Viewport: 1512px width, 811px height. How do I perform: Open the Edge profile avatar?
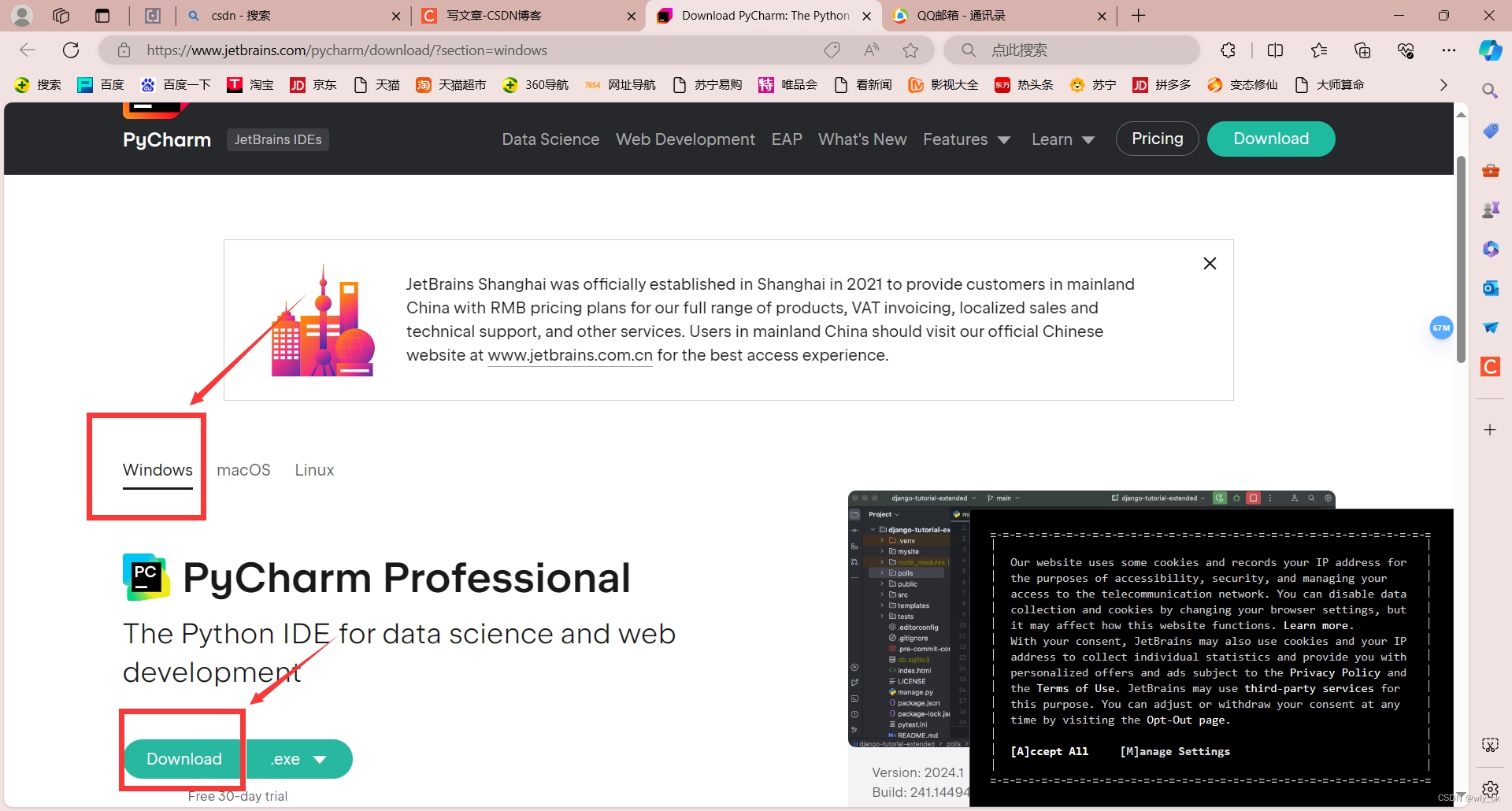[x=22, y=15]
